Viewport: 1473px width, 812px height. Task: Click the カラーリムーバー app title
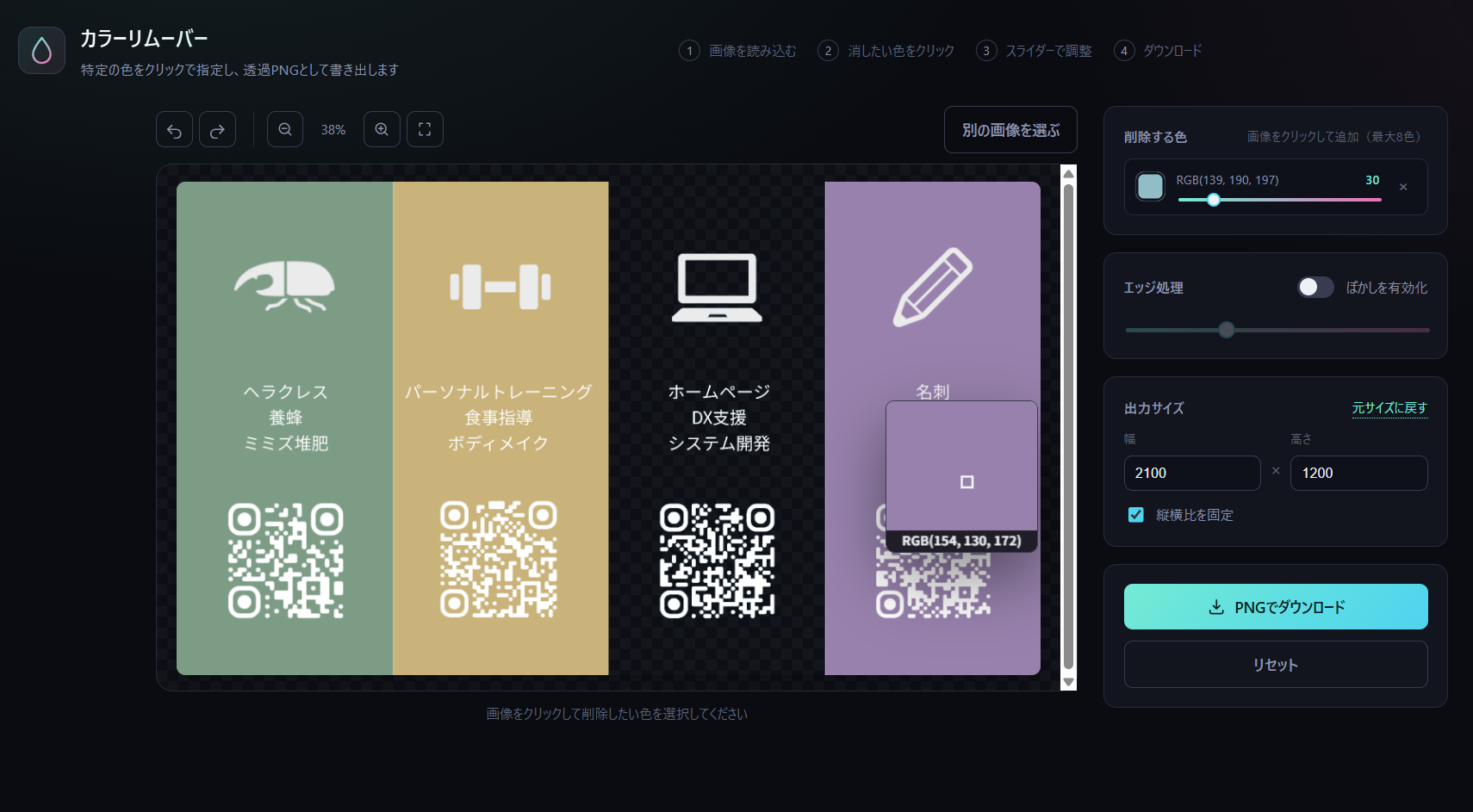pyautogui.click(x=144, y=39)
